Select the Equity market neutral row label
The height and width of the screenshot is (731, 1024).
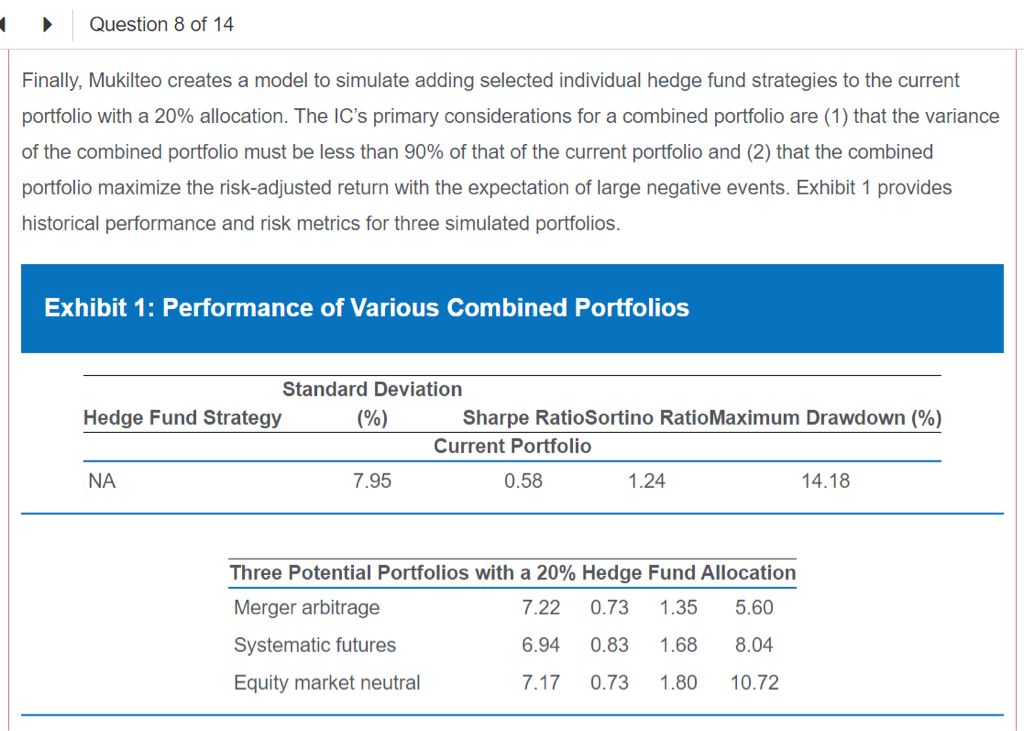click(326, 683)
